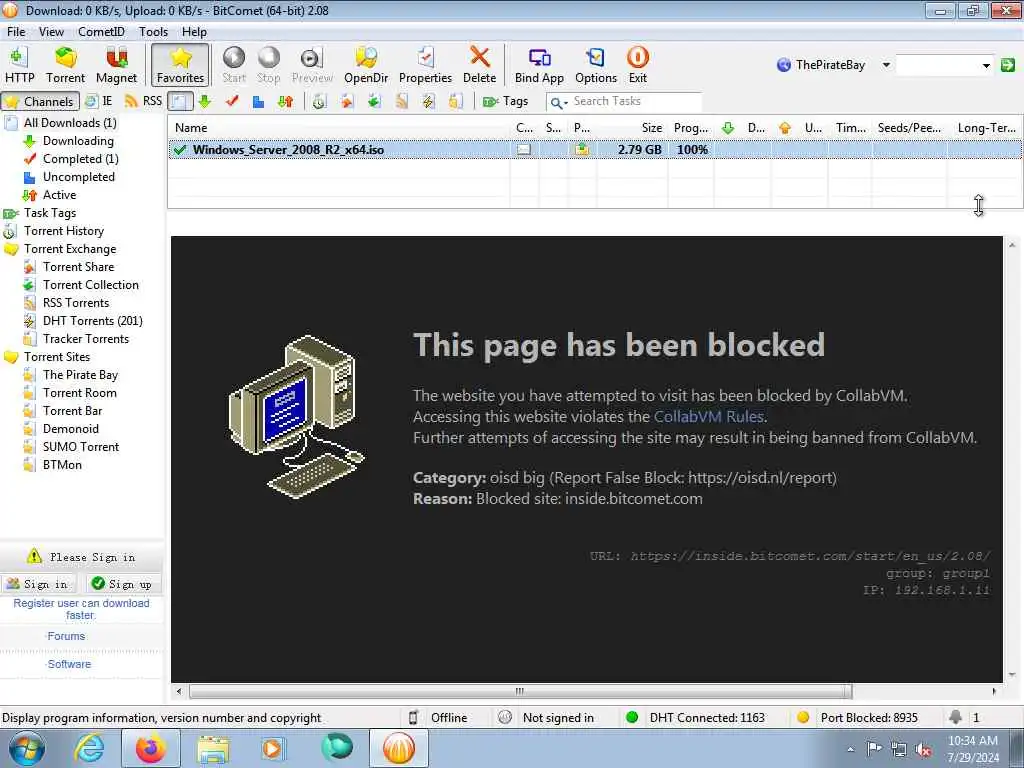
Task: Open the torrent search box dropdown
Action: click(986, 65)
